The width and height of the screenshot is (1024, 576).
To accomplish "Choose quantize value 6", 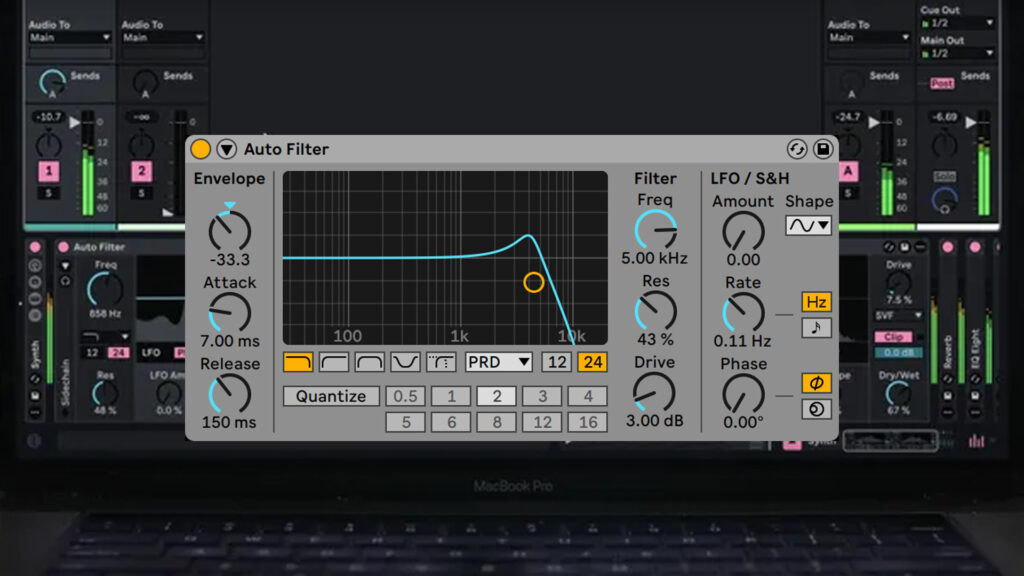I will tap(451, 423).
